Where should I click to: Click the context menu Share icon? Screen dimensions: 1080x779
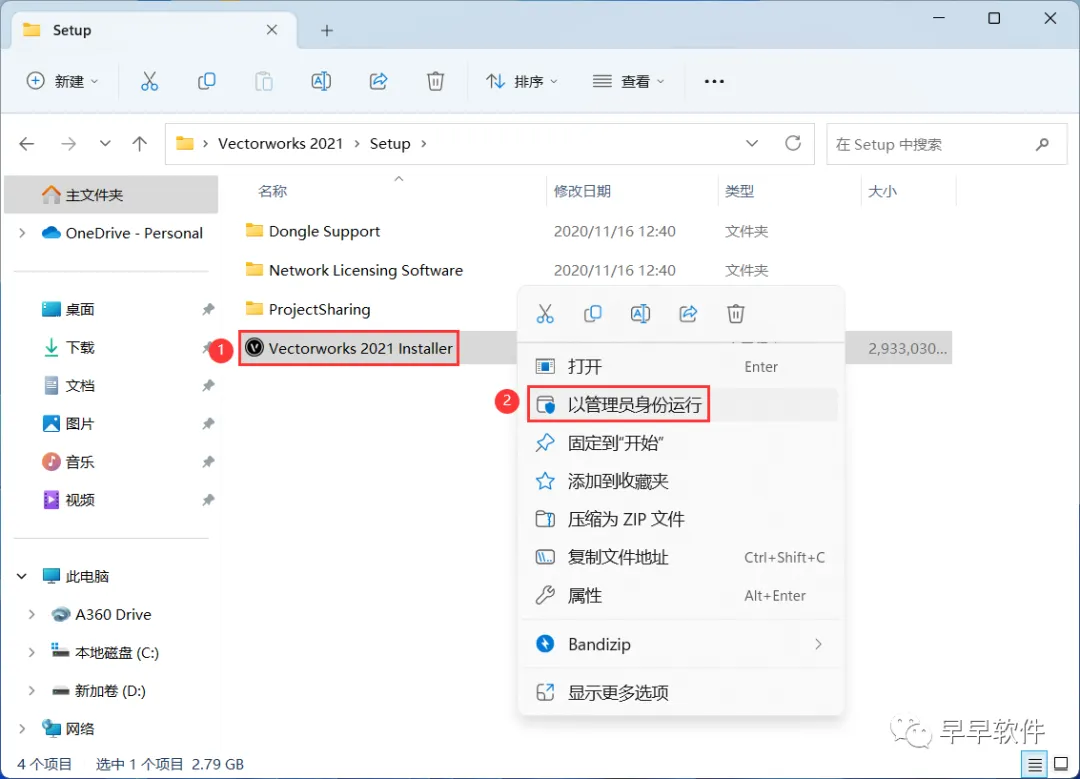(688, 314)
